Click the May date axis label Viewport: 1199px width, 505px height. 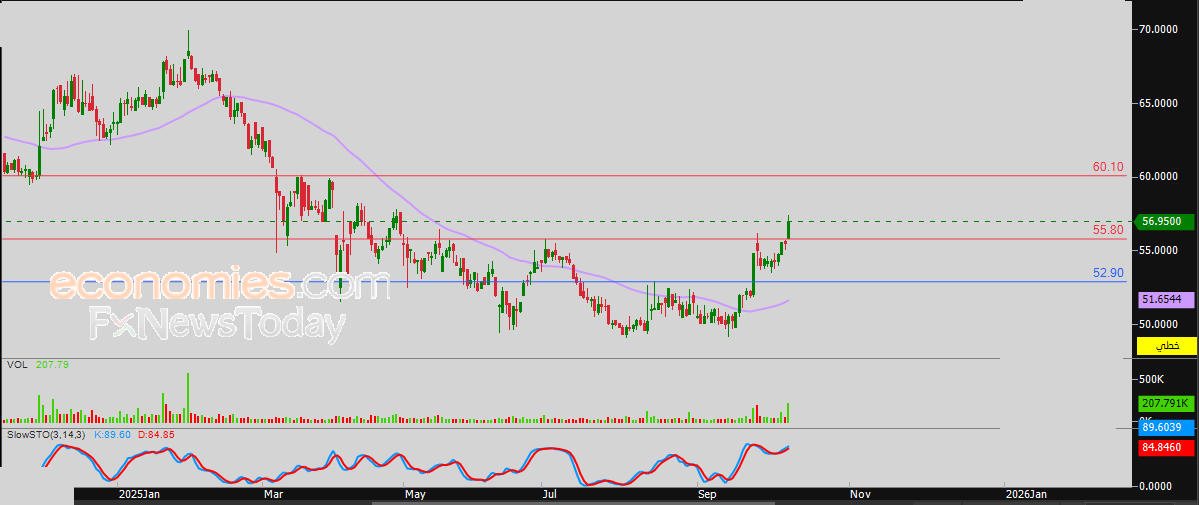[x=415, y=494]
